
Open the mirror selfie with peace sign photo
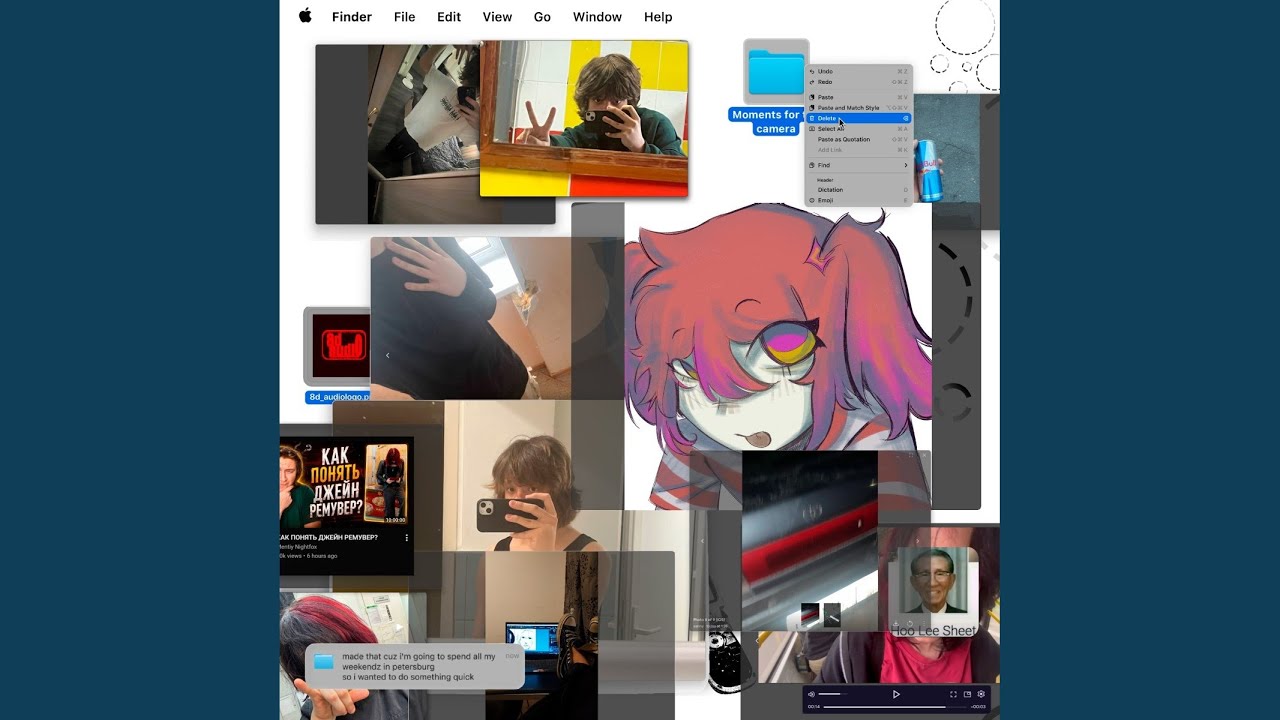pos(584,119)
